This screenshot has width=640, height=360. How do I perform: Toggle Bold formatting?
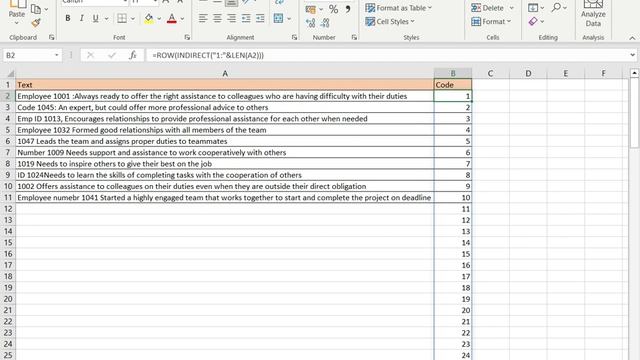(x=68, y=18)
